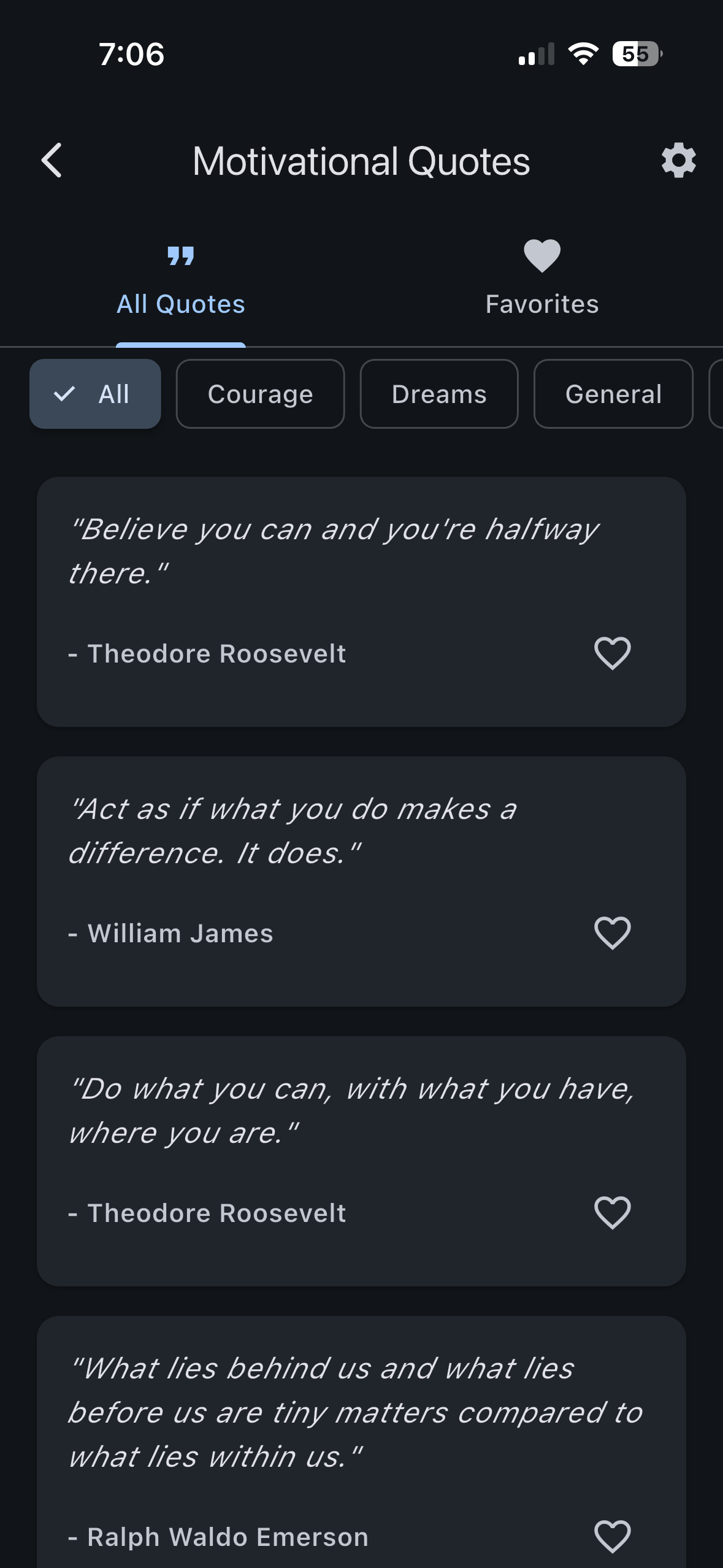Select the Dreams category filter
This screenshot has width=723, height=1568.
click(439, 393)
